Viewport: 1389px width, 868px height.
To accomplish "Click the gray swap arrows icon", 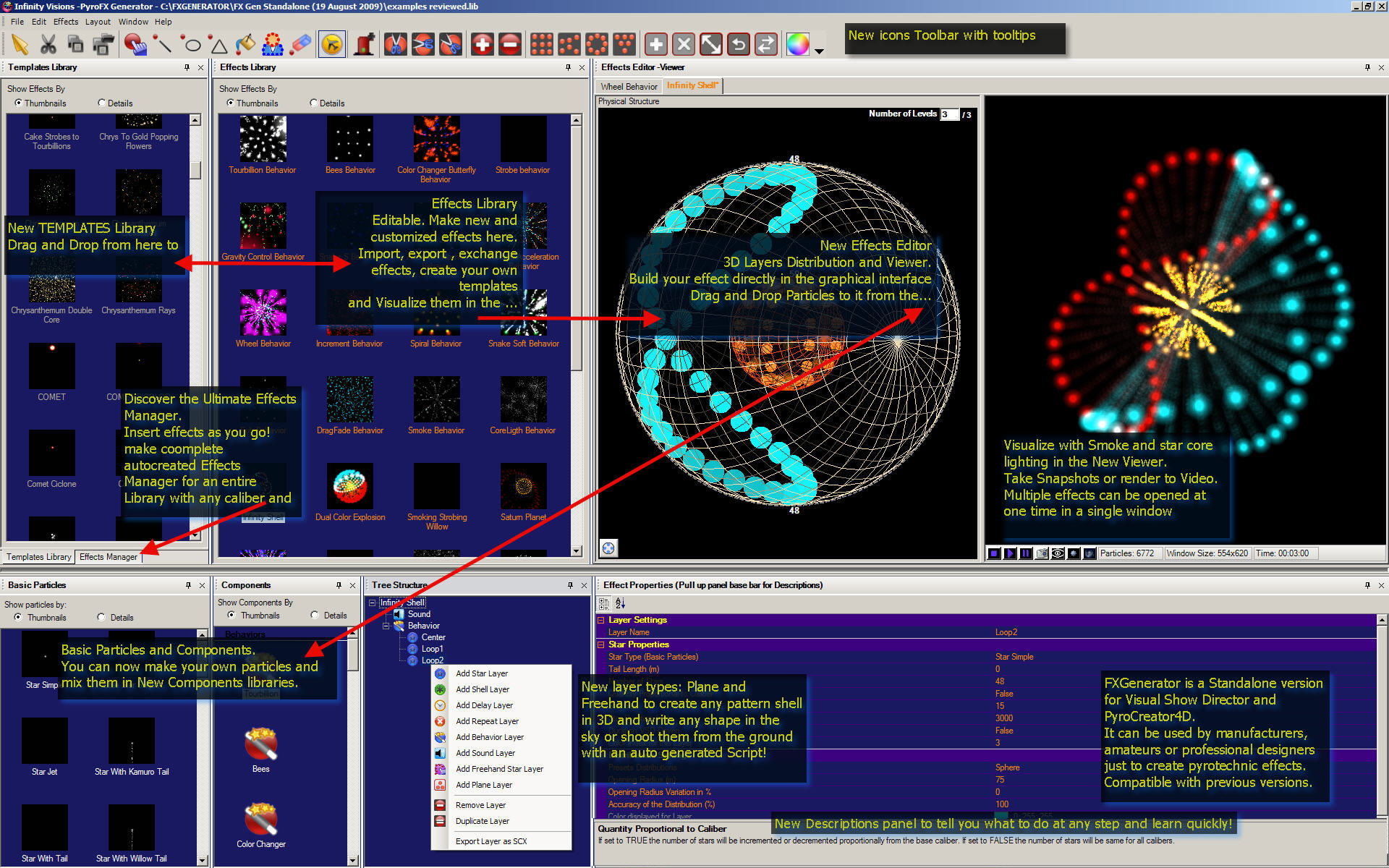I will (x=766, y=45).
